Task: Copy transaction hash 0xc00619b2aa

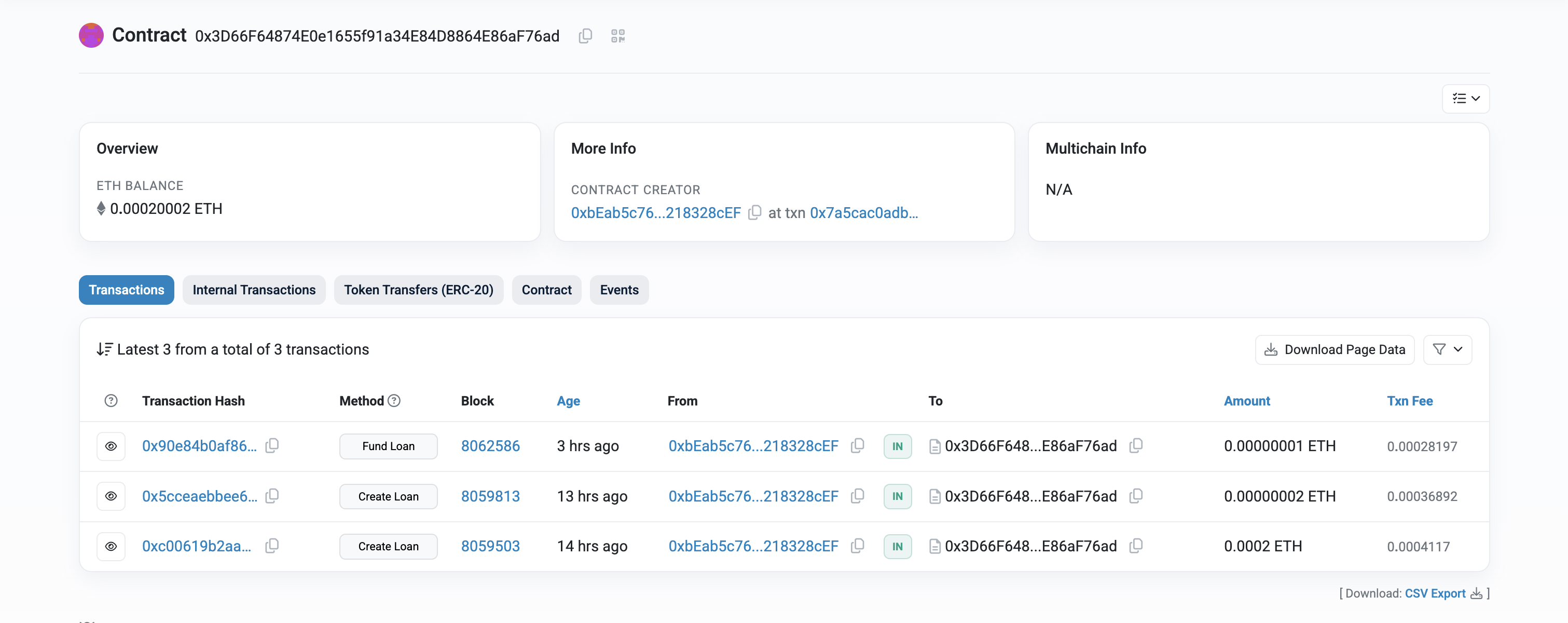Action: (272, 546)
